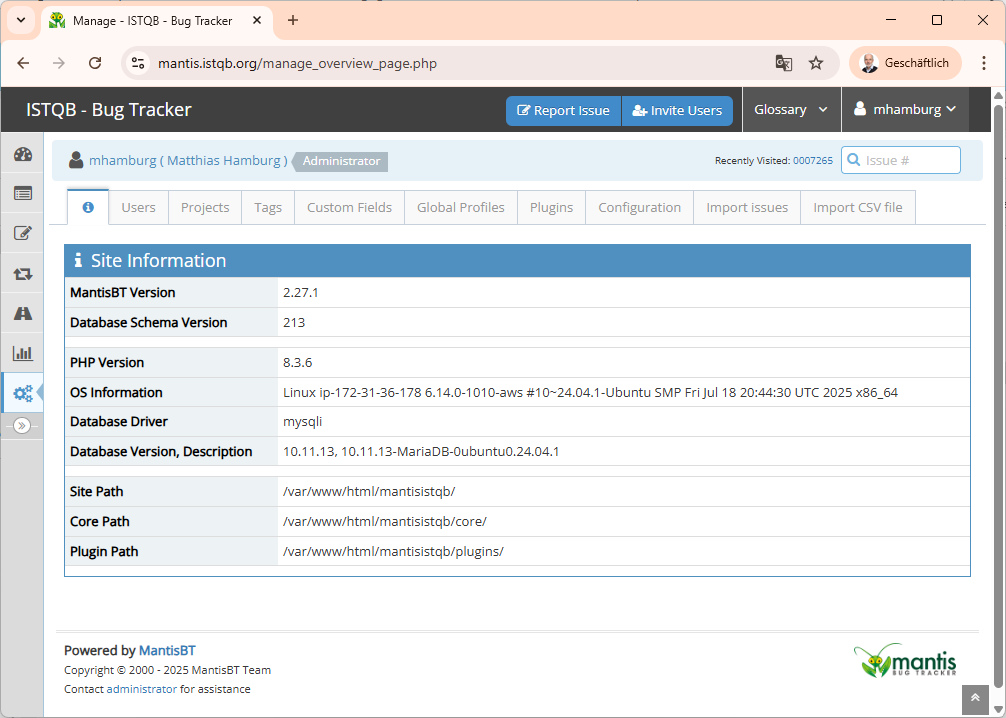This screenshot has height=718, width=1006.
Task: Click the Report Issue edit sidebar icon
Action: (x=22, y=233)
